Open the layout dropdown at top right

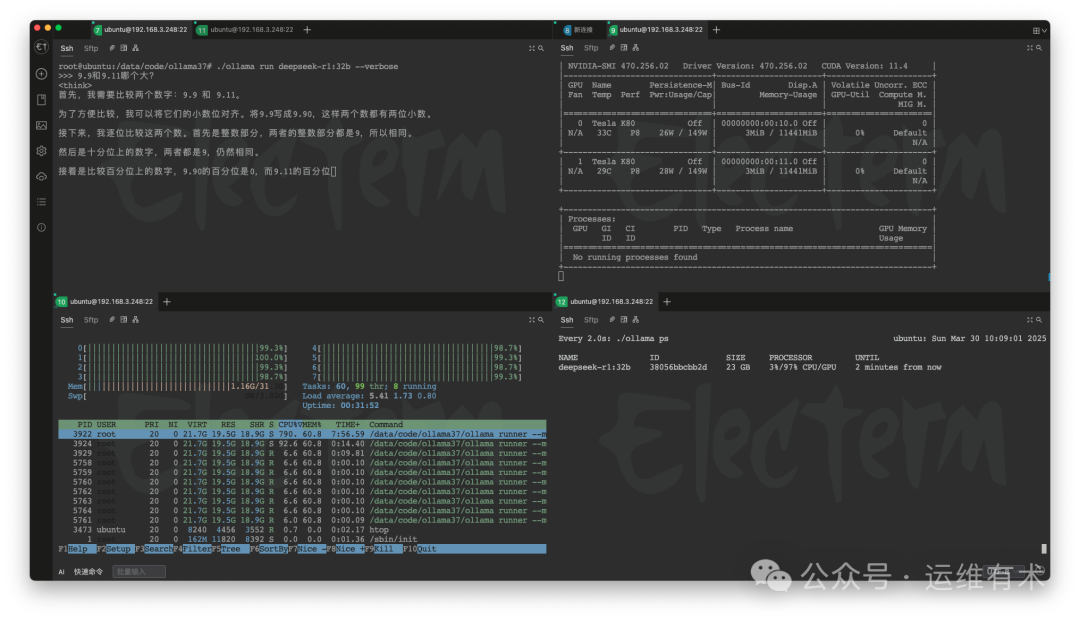(x=1039, y=30)
